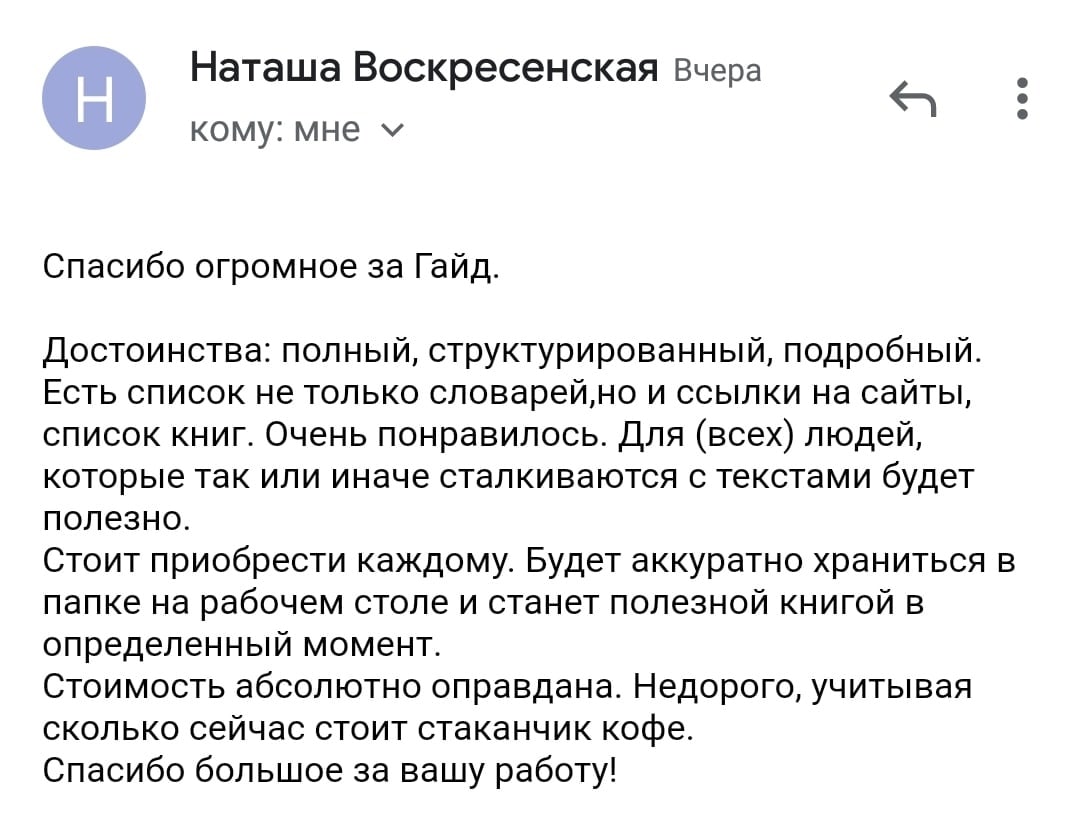The width and height of the screenshot is (1080, 817).
Task: Reply to Наташа Воскресенская's email
Action: [x=911, y=99]
